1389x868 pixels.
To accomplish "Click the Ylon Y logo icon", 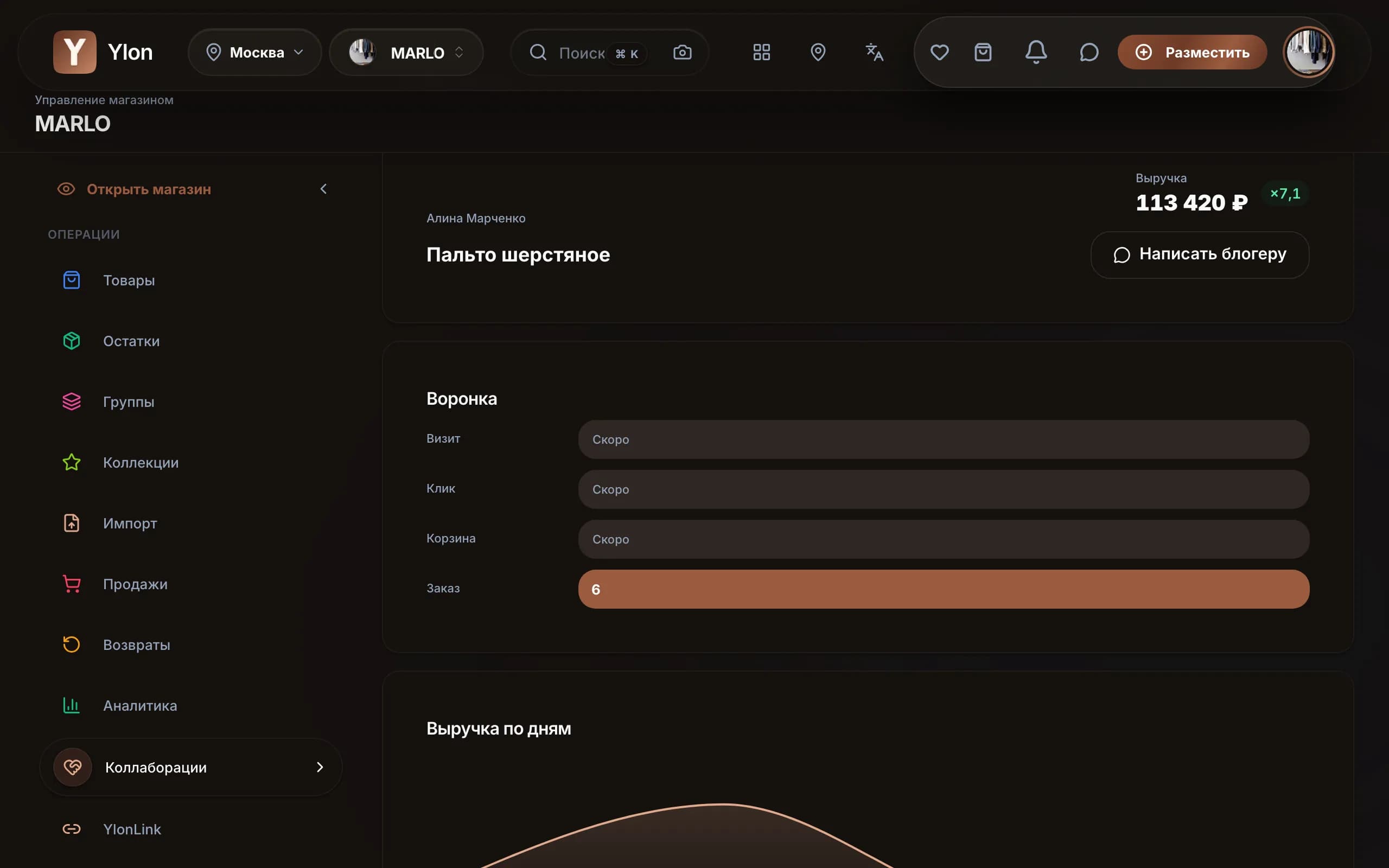I will 75,52.
